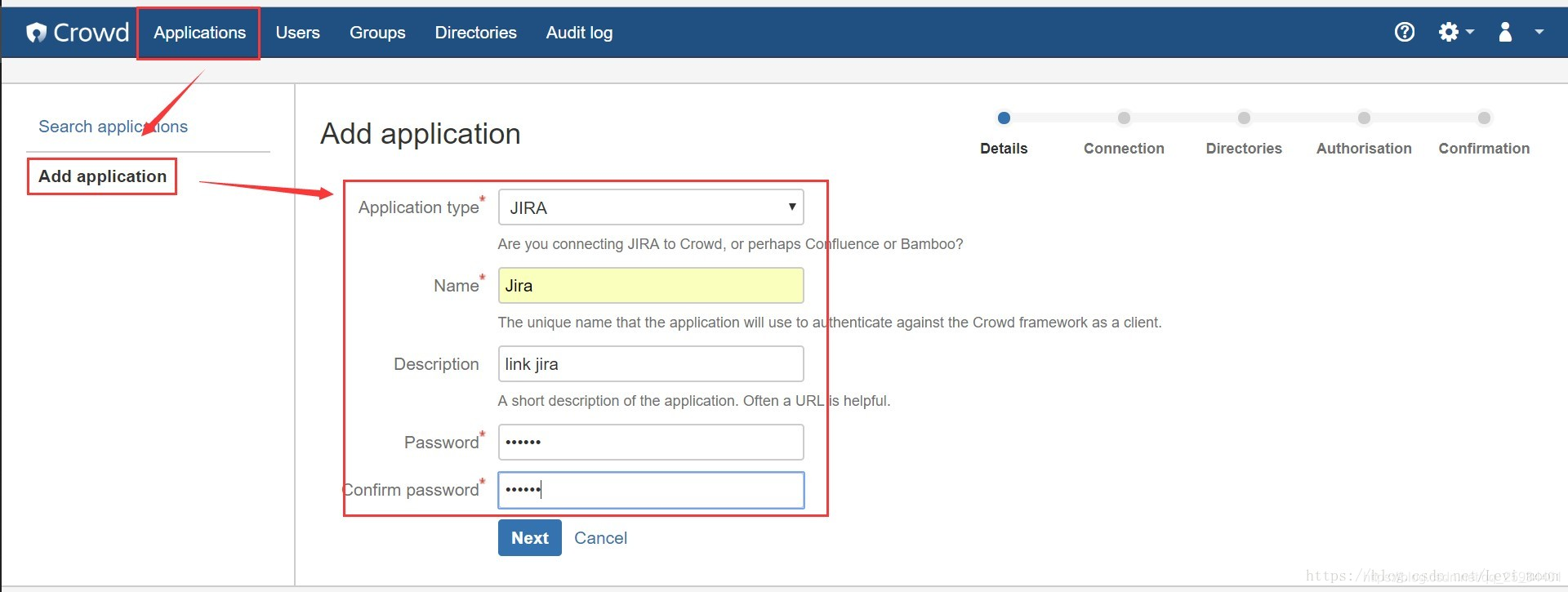The image size is (1568, 592).
Task: Click the Crowd logo in header
Action: (x=78, y=33)
